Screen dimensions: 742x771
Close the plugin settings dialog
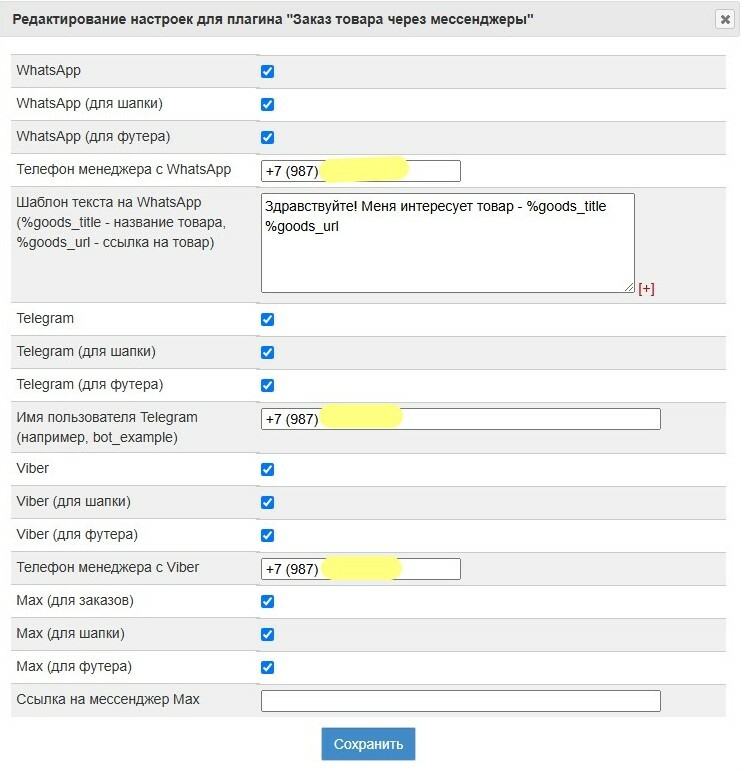(723, 19)
